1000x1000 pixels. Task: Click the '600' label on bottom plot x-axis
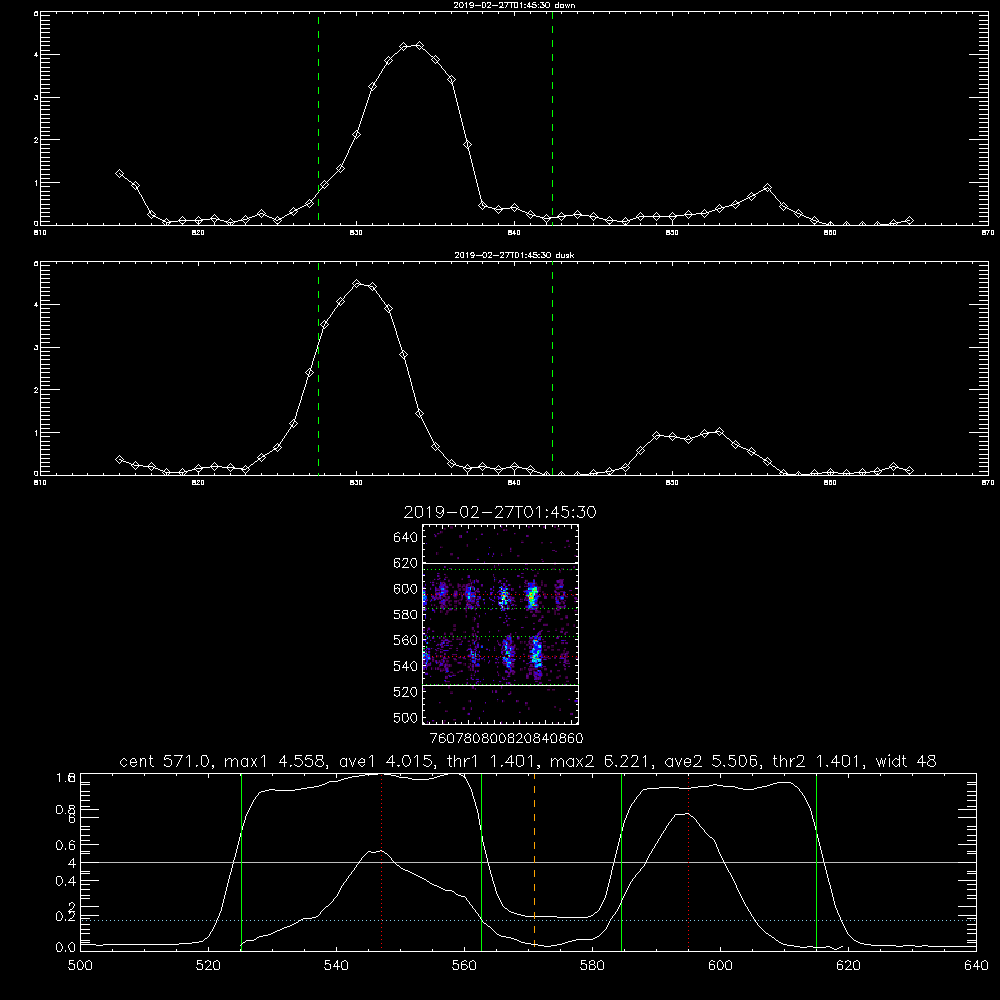click(720, 966)
